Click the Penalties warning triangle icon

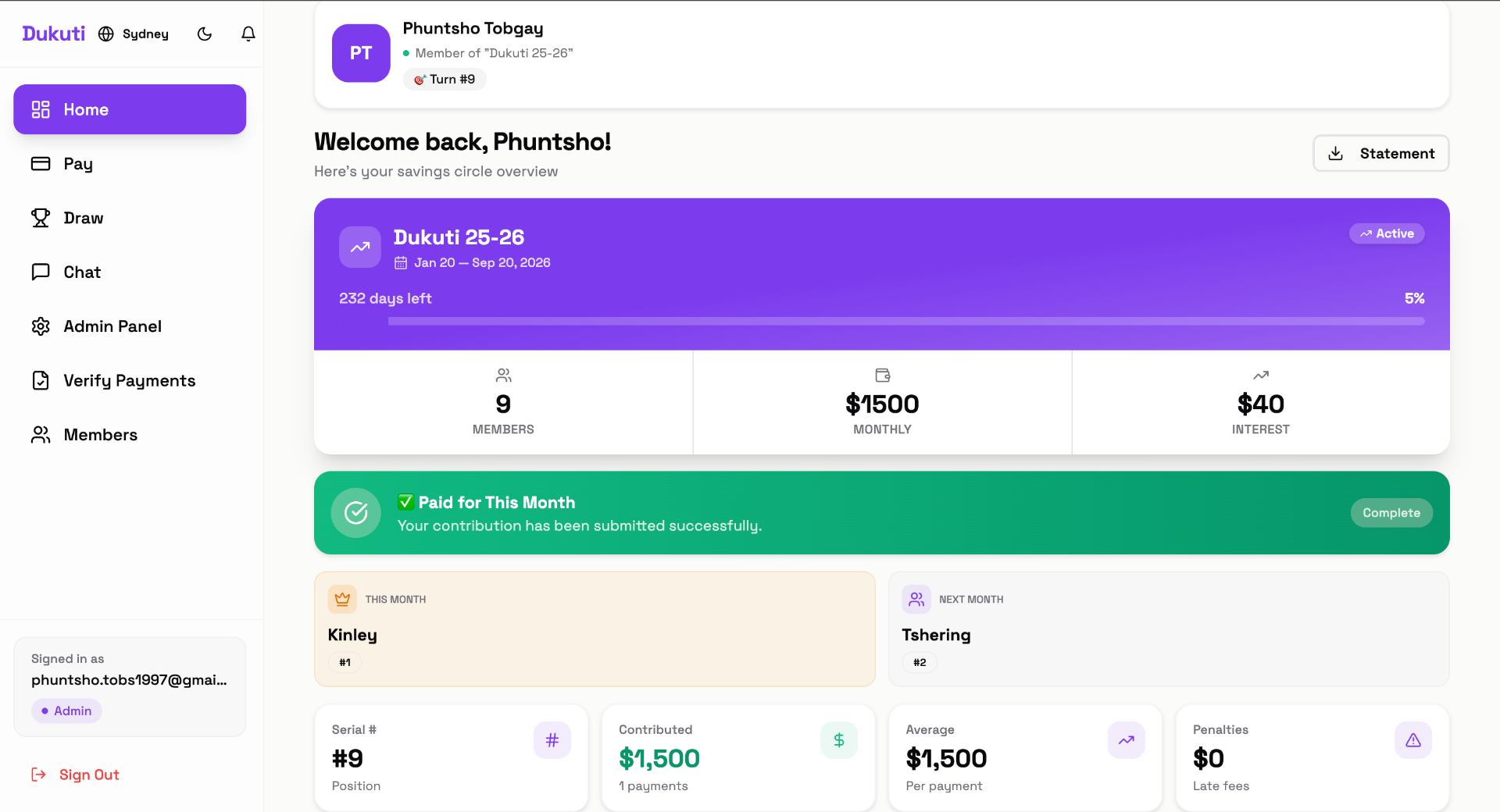(1412, 740)
